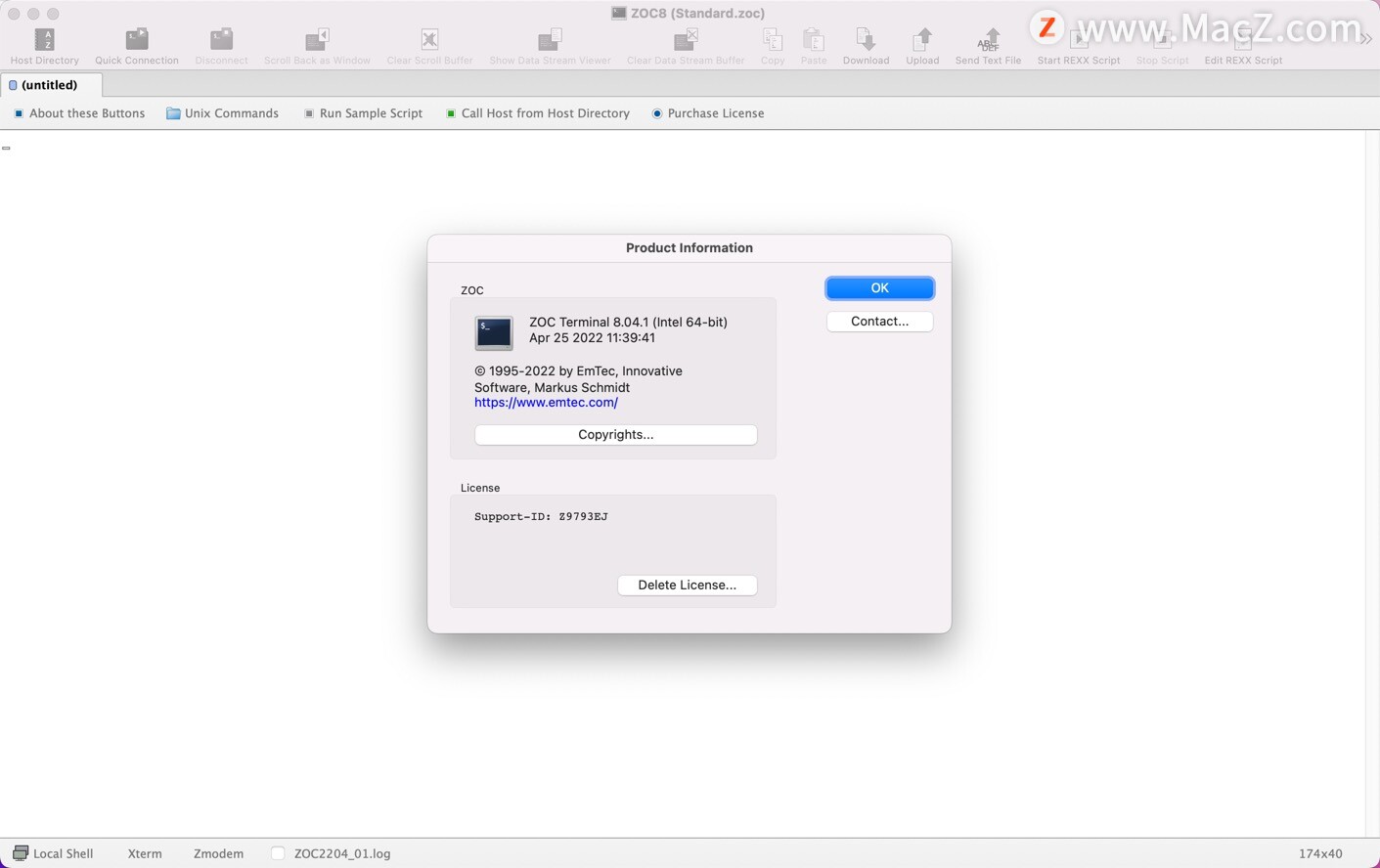
Task: Click ZOC Terminal 8.04.1 version text
Action: pos(628,323)
